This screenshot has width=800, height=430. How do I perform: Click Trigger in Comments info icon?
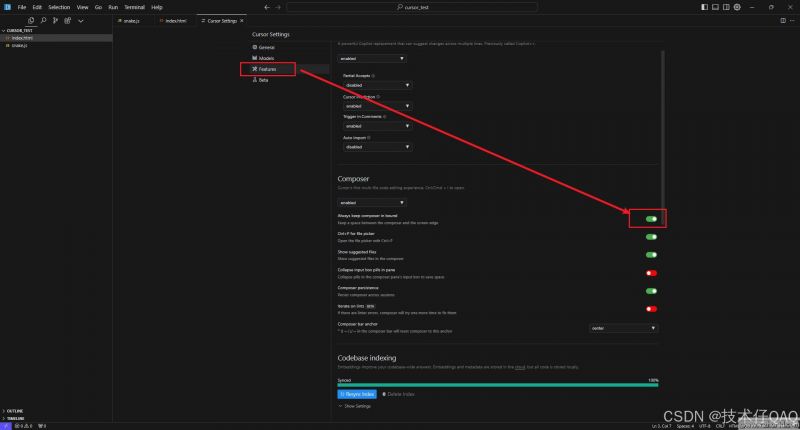pyautogui.click(x=384, y=116)
